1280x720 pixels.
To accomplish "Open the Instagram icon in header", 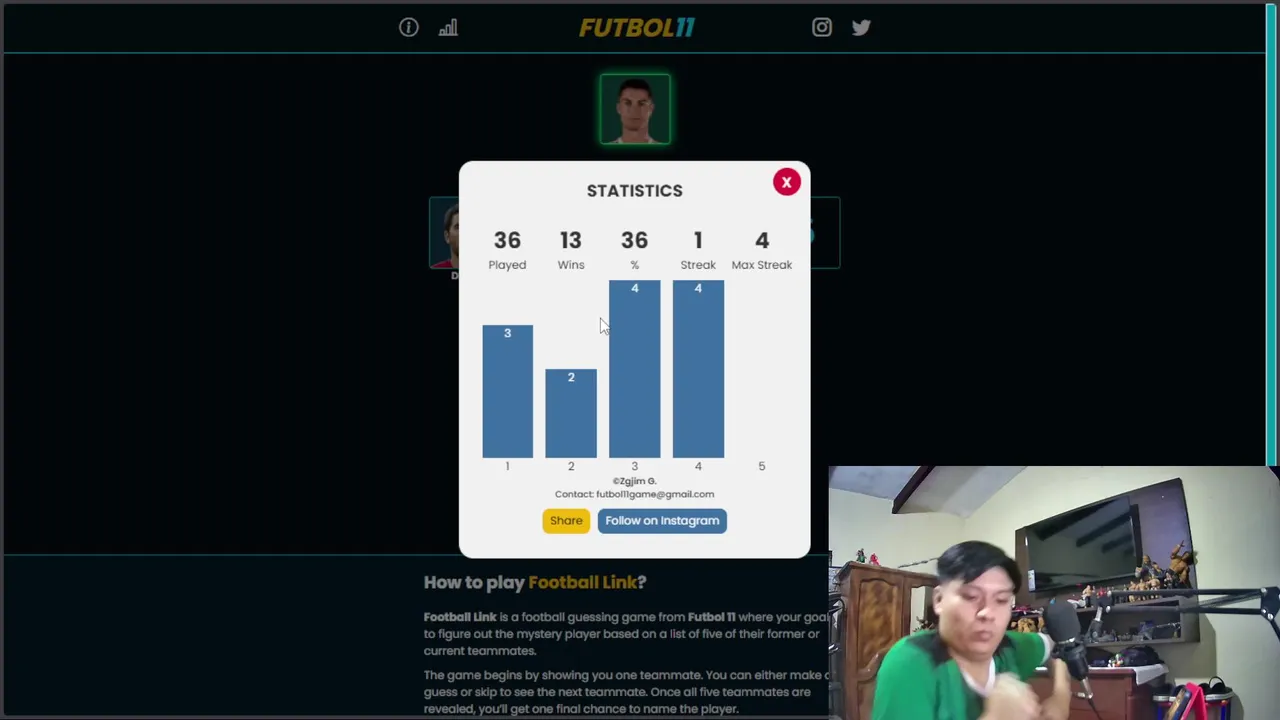I will [x=821, y=28].
